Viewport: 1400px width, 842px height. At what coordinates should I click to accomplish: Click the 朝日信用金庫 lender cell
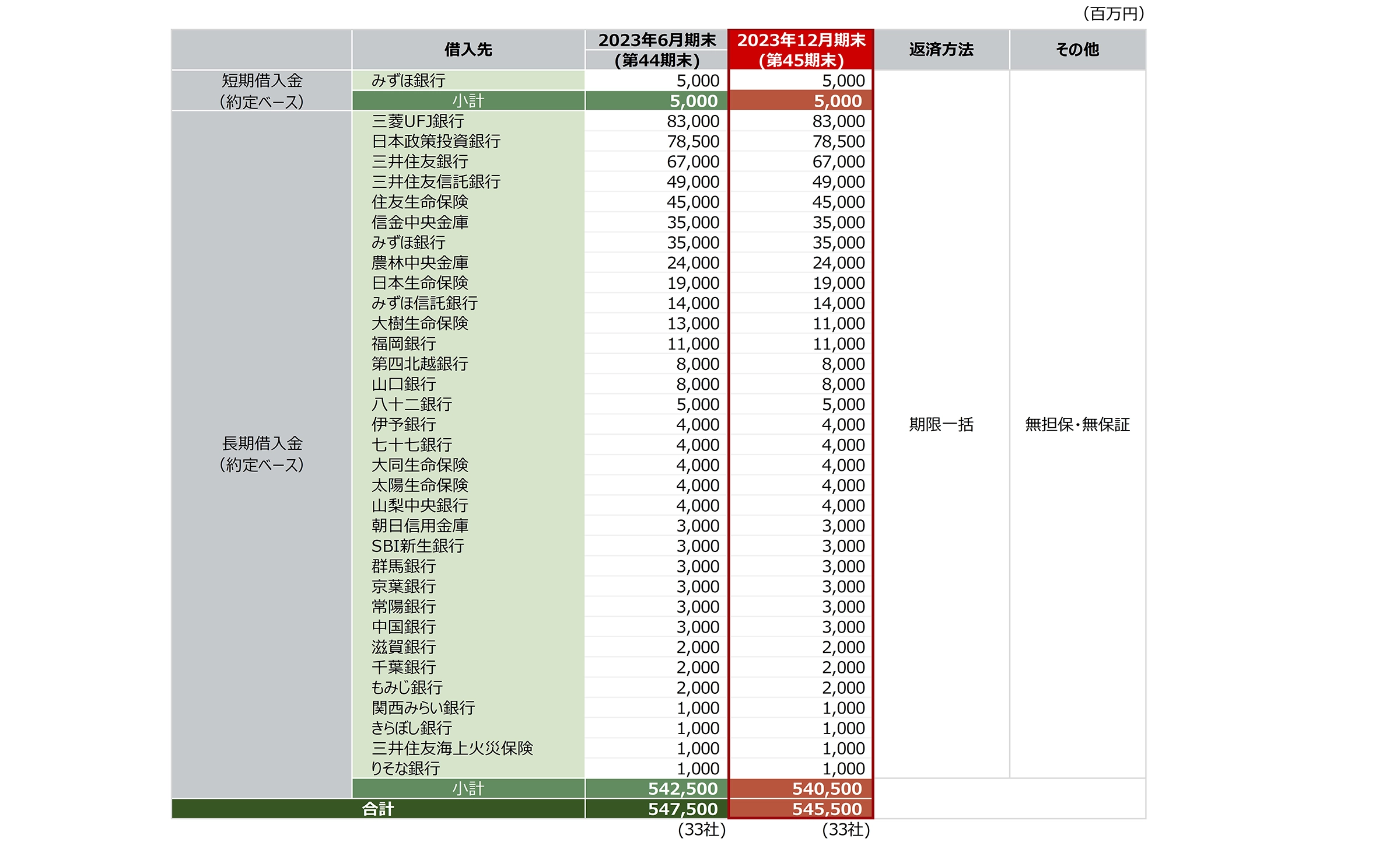[x=468, y=526]
